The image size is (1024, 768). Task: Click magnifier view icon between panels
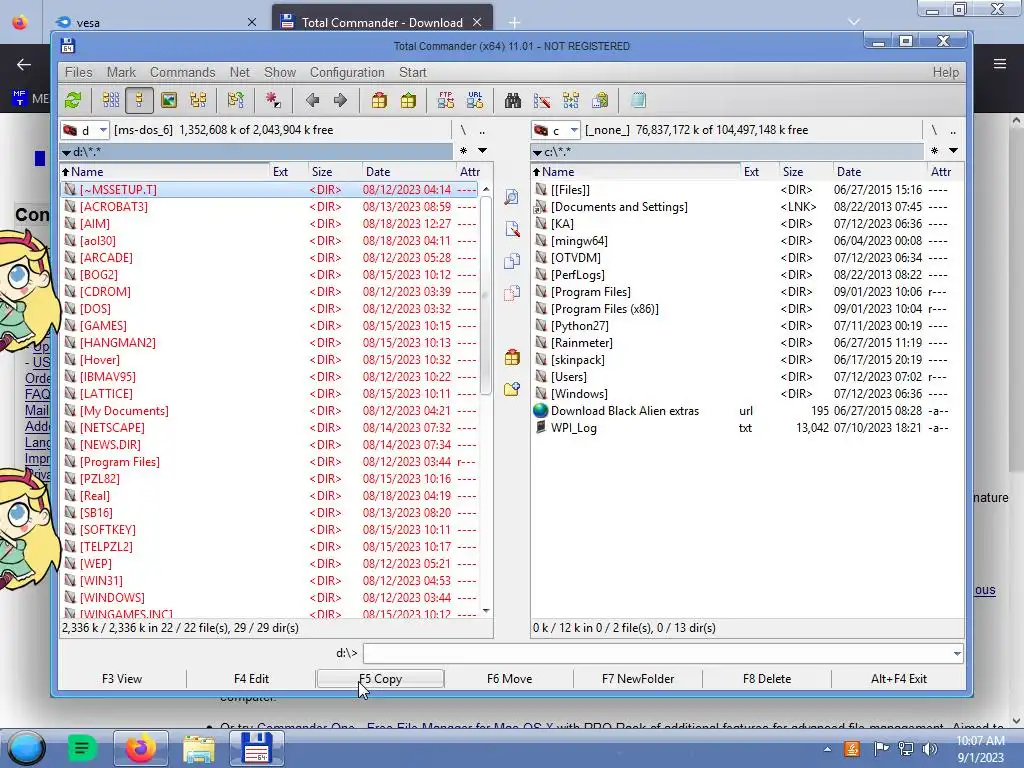[512, 197]
